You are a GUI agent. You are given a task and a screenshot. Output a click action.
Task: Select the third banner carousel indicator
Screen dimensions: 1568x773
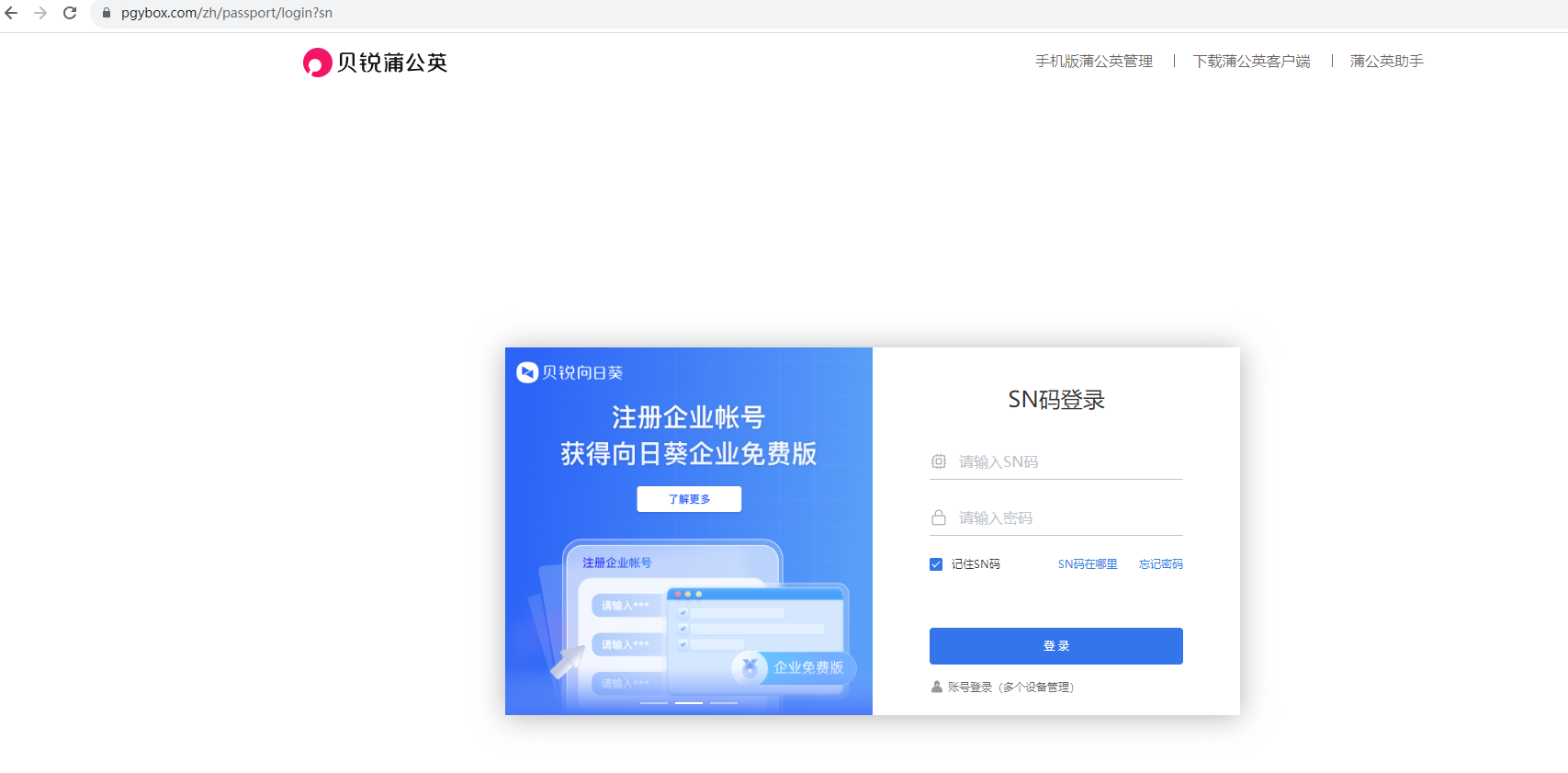[x=724, y=703]
